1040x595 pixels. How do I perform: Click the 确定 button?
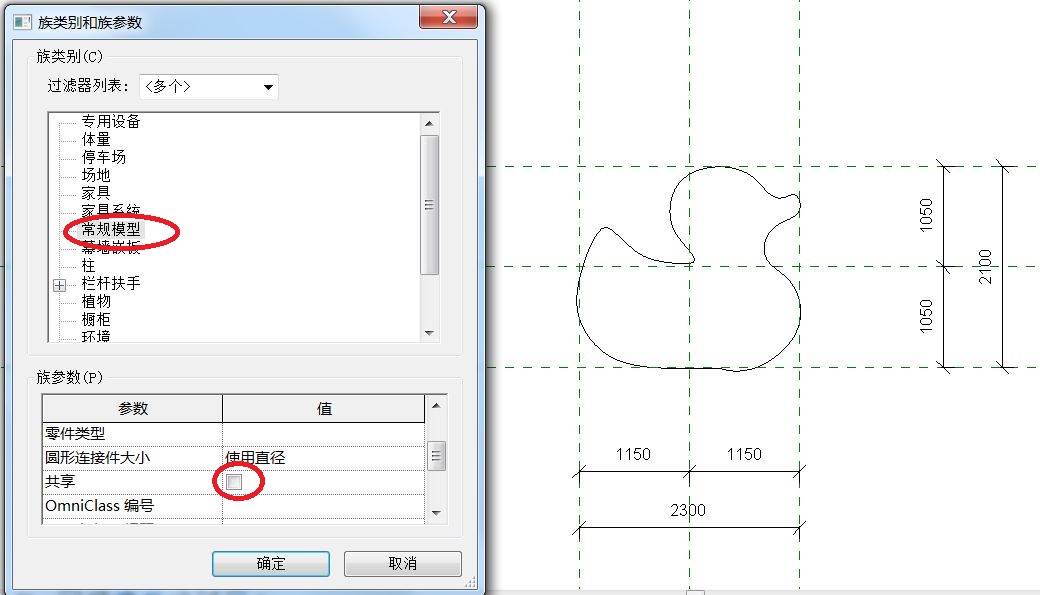coord(271,564)
